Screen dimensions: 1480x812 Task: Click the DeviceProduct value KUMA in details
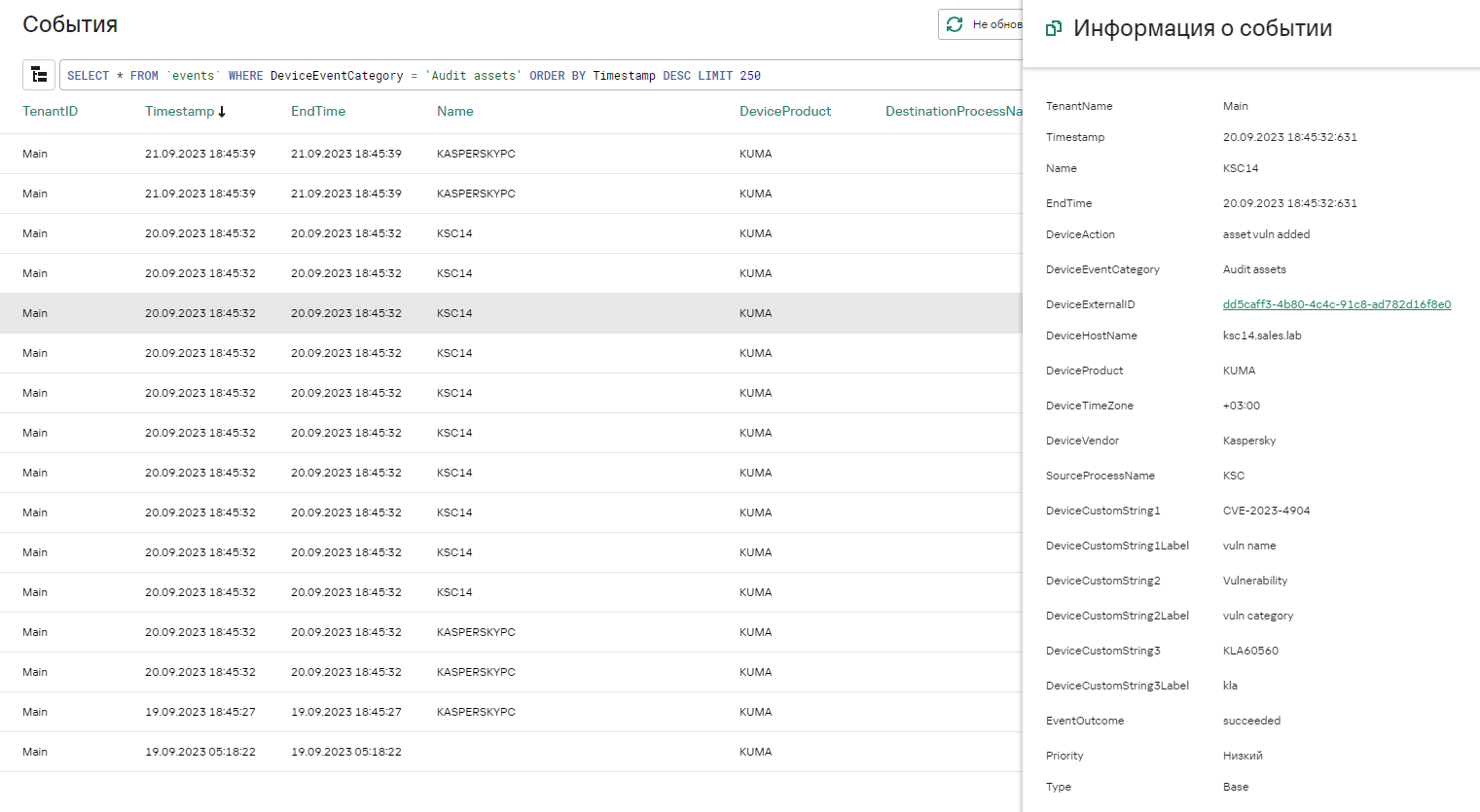(1239, 371)
